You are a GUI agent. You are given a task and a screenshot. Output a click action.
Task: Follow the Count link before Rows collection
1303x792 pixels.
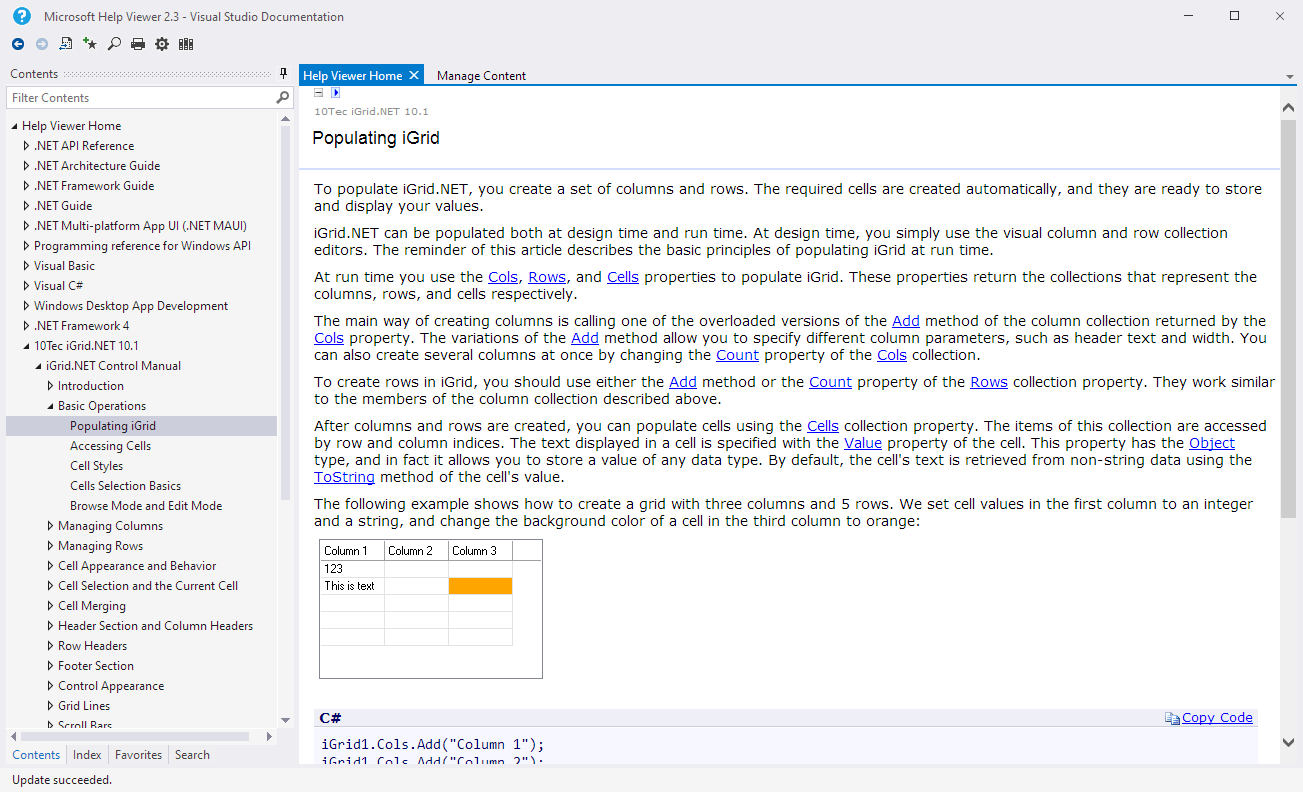click(x=830, y=382)
